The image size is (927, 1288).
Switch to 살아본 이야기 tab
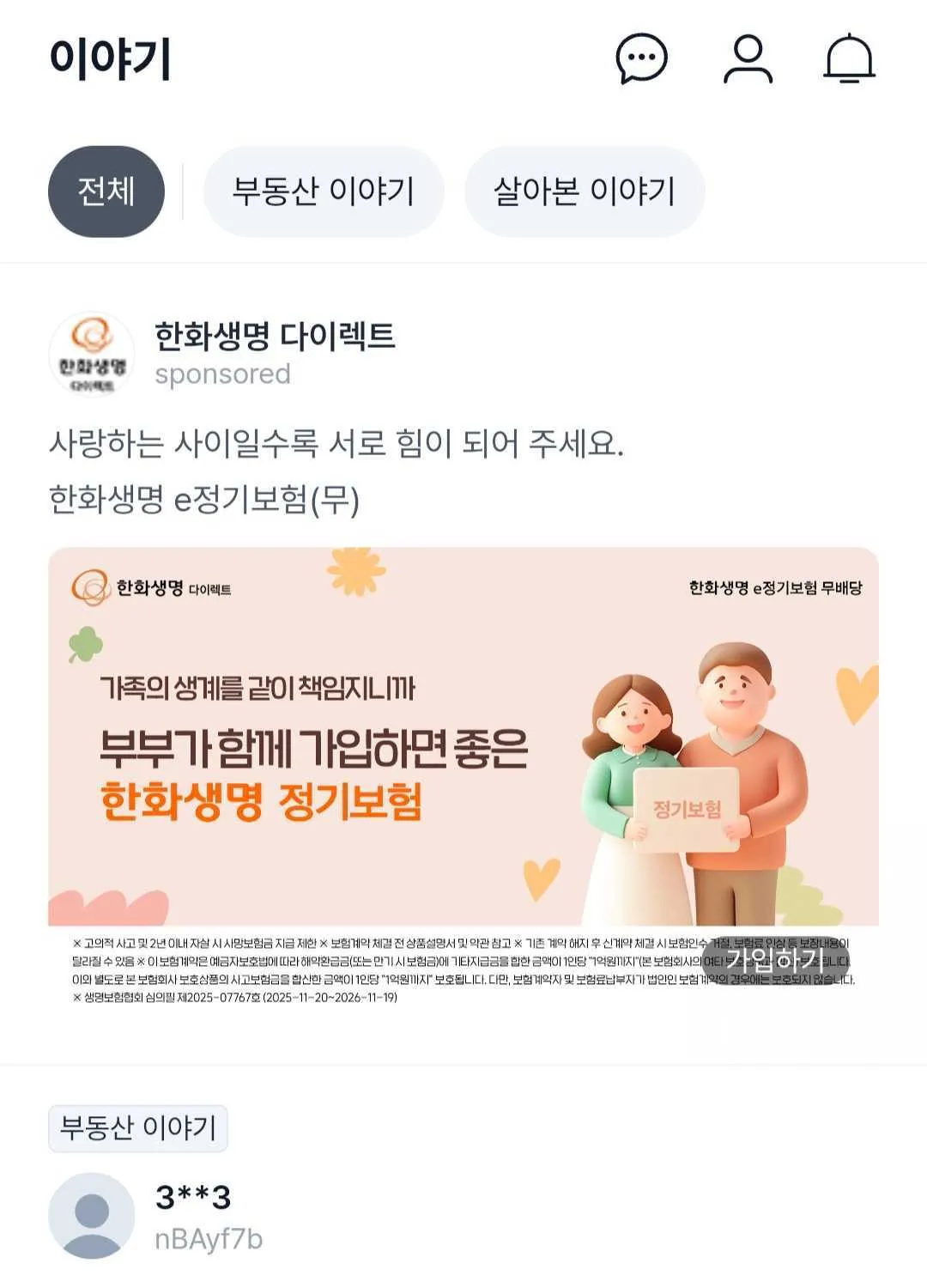pos(585,191)
